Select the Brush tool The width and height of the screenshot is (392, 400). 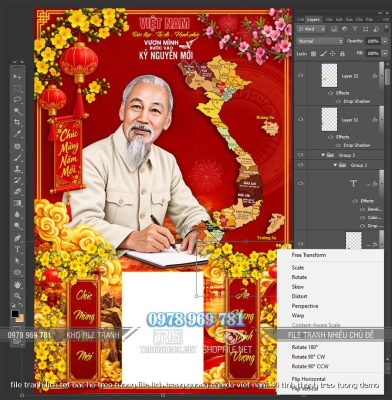pyautogui.click(x=17, y=157)
